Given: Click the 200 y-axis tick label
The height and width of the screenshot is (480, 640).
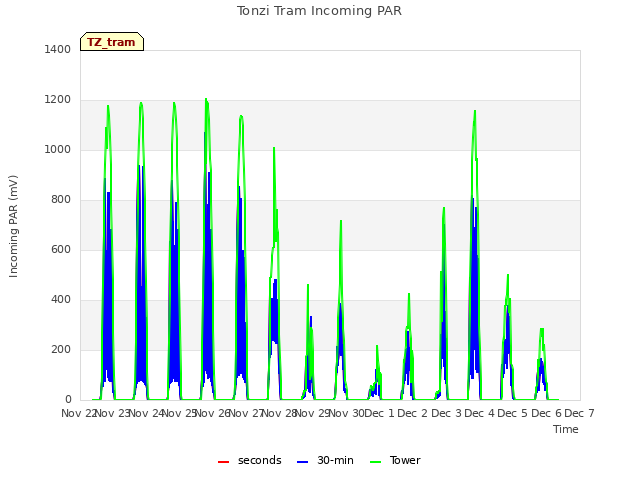Looking at the screenshot, I should 61,349.
